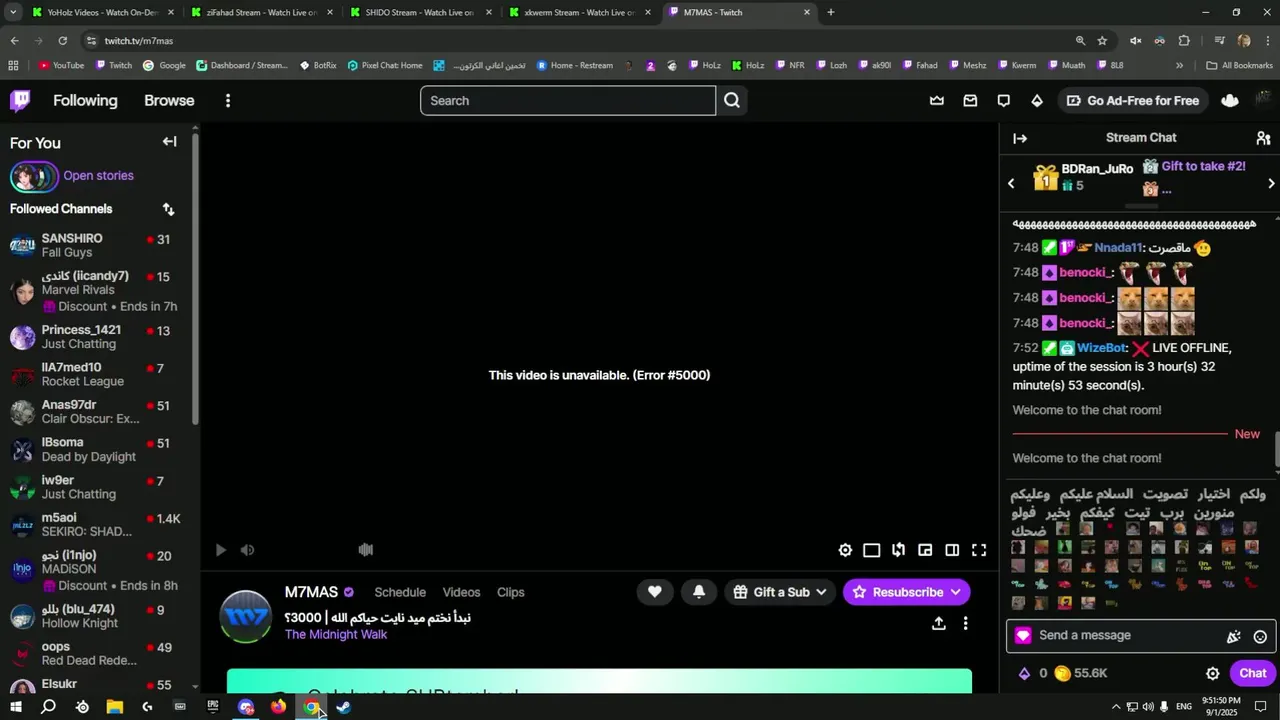Viewport: 1280px width, 720px height.
Task: Show previous gift leaderboard entry
Action: tap(1011, 184)
